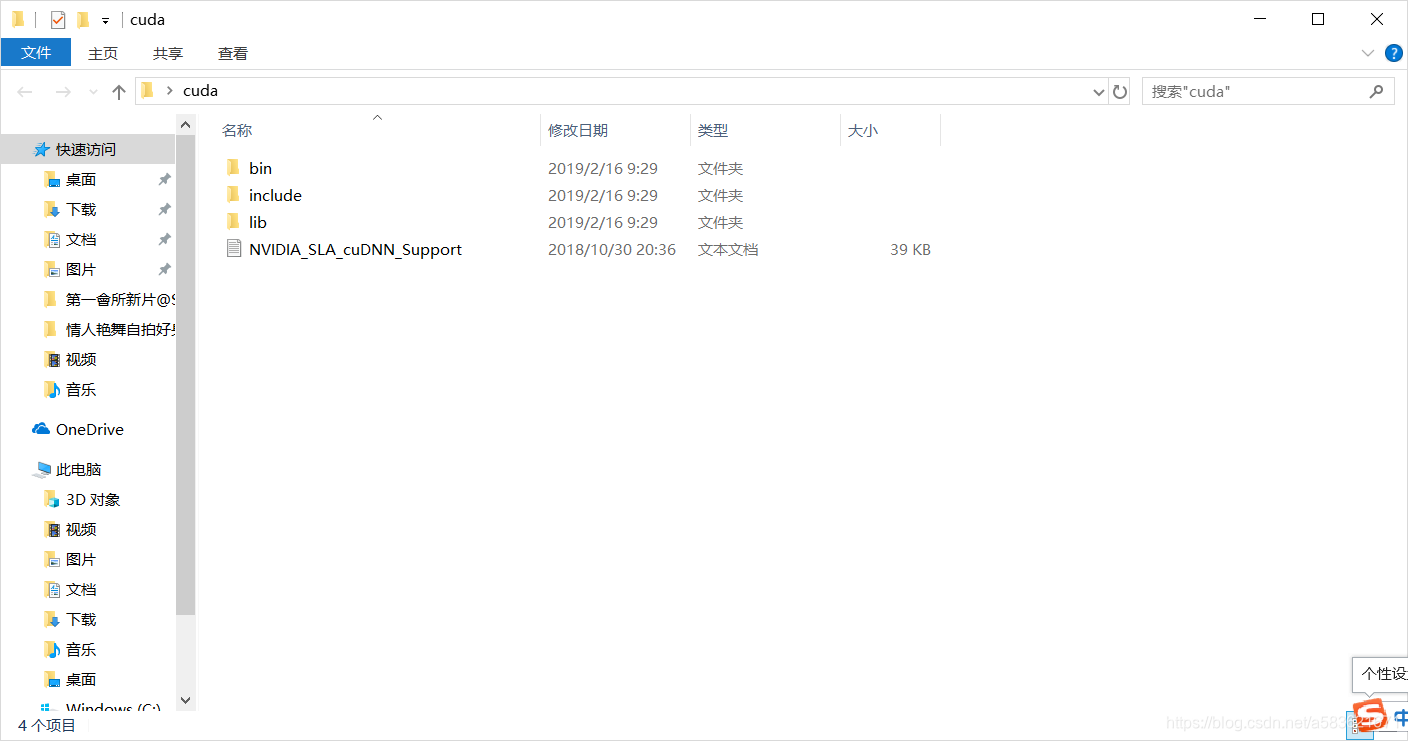Open pinned 文档 under quick access
The height and width of the screenshot is (741, 1408).
tap(81, 239)
